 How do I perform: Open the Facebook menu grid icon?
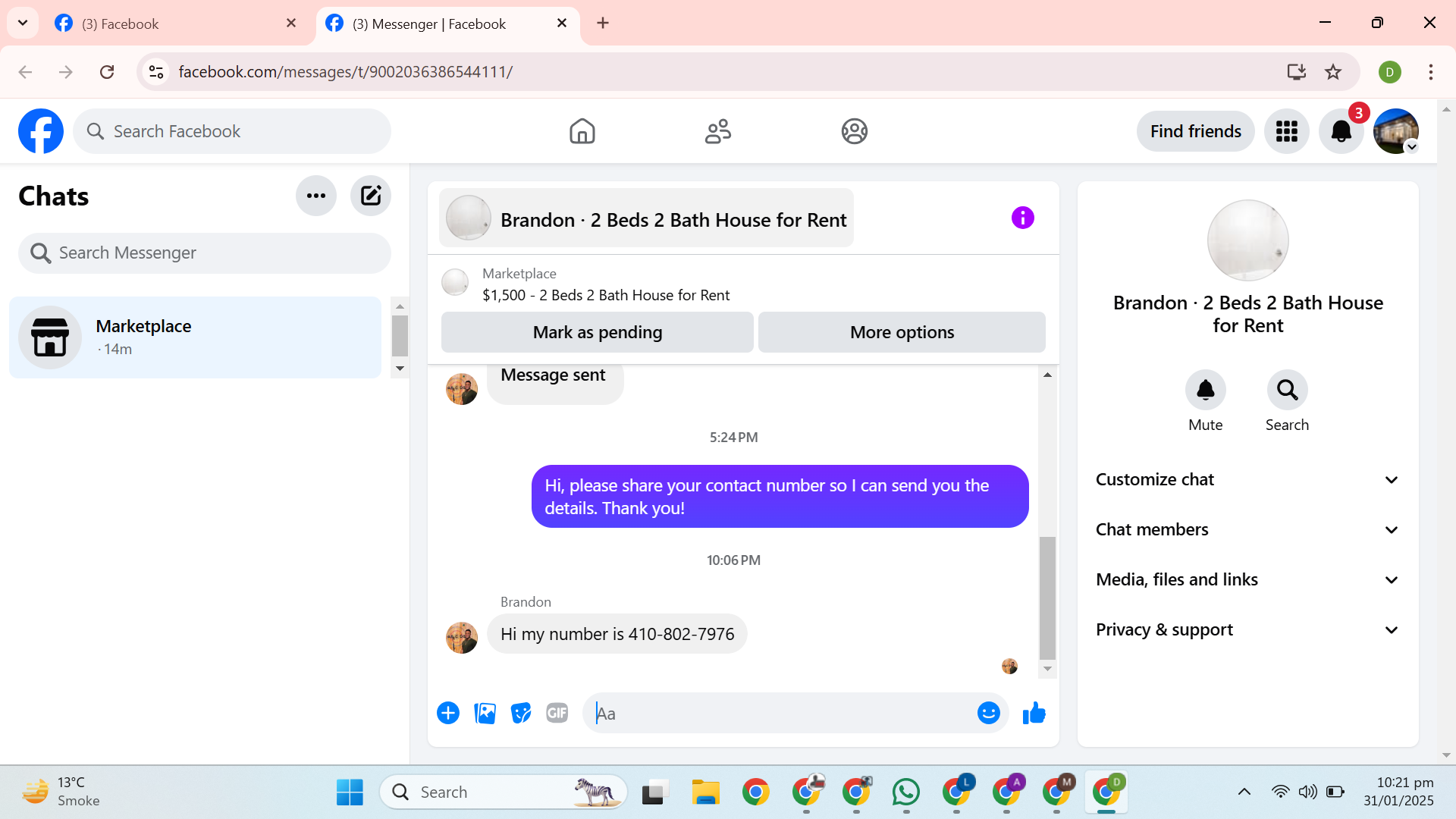(x=1286, y=131)
